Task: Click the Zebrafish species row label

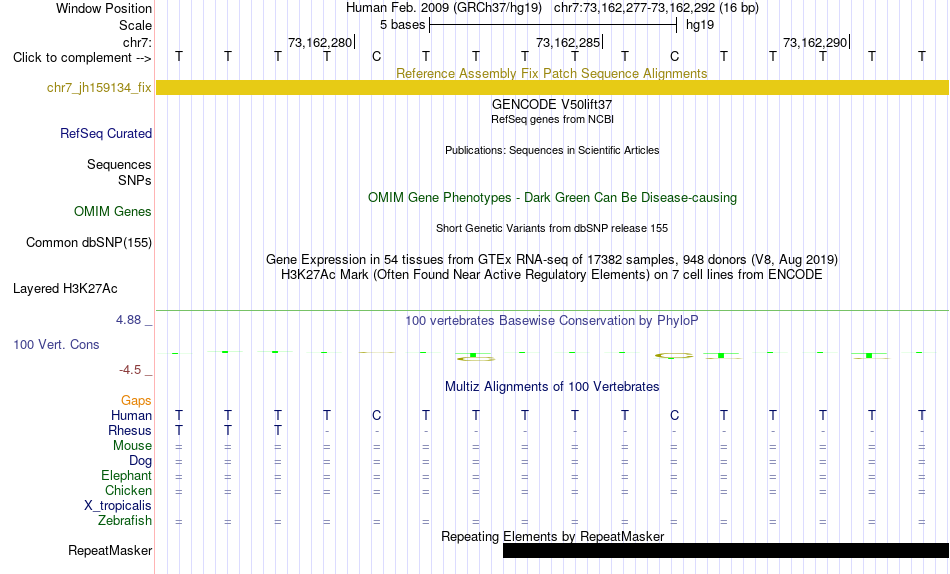Action: coord(125,521)
